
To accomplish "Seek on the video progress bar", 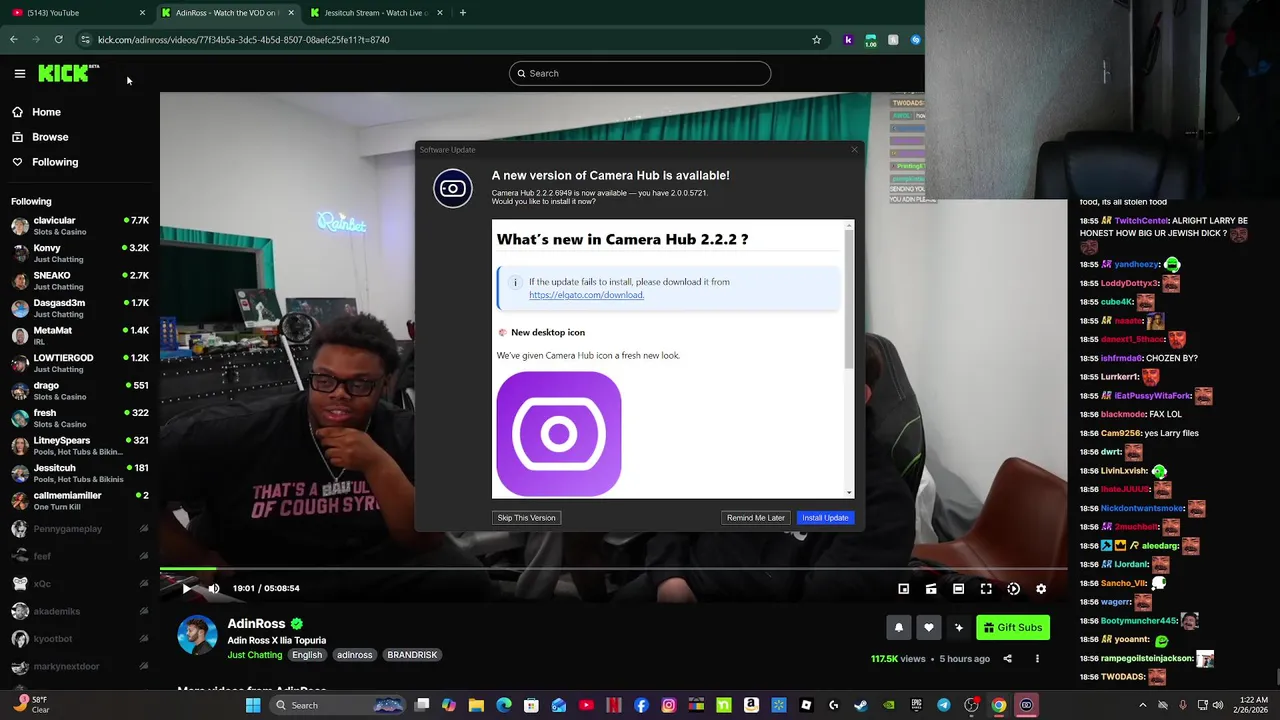I will 613,569.
